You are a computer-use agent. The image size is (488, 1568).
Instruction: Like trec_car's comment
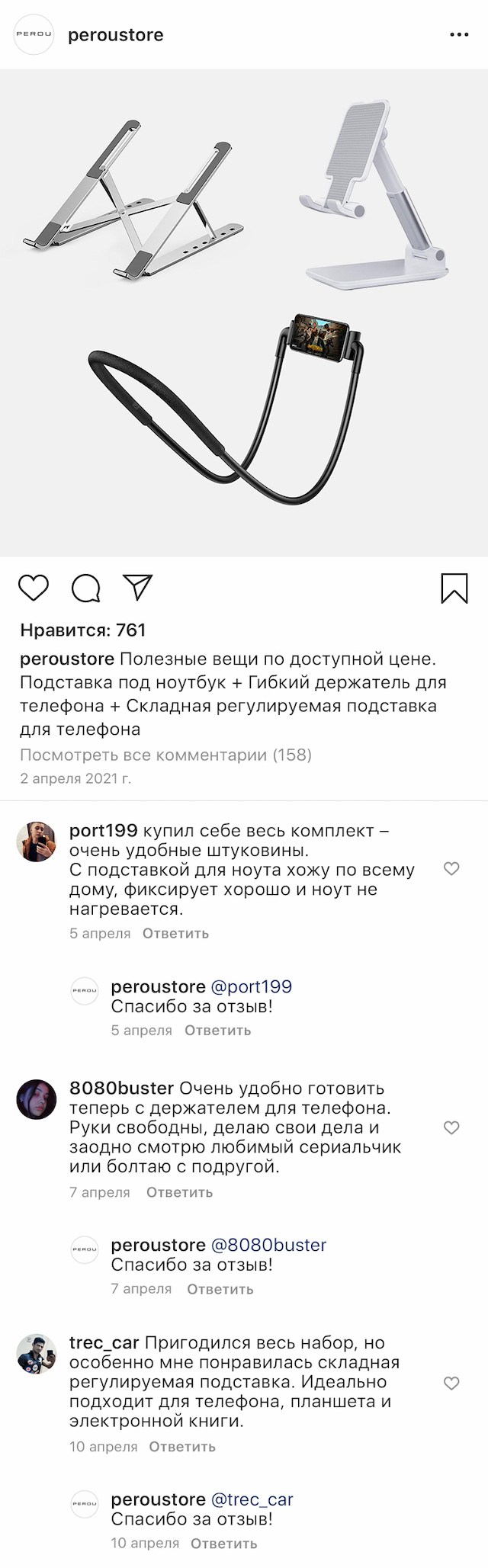[x=451, y=1383]
